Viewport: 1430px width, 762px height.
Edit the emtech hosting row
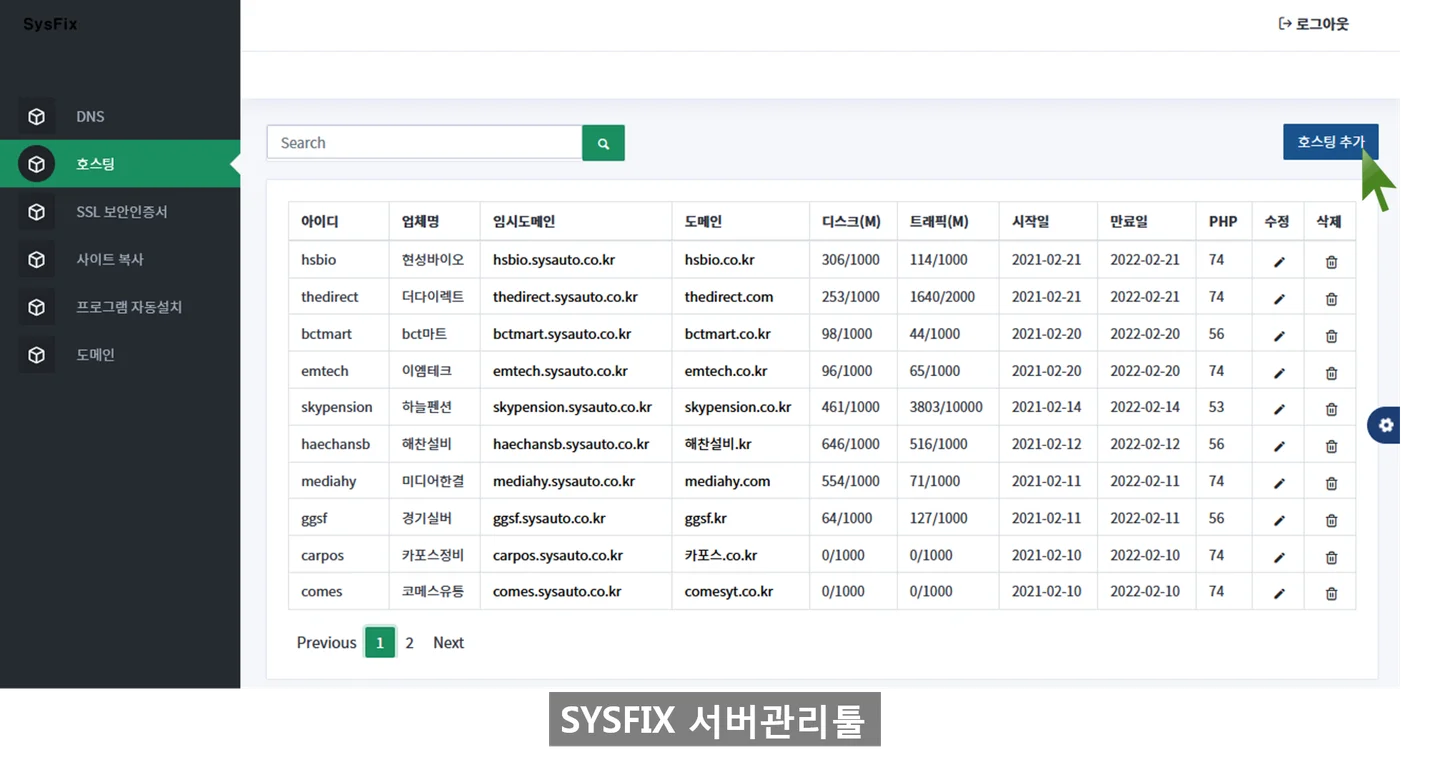[1279, 373]
